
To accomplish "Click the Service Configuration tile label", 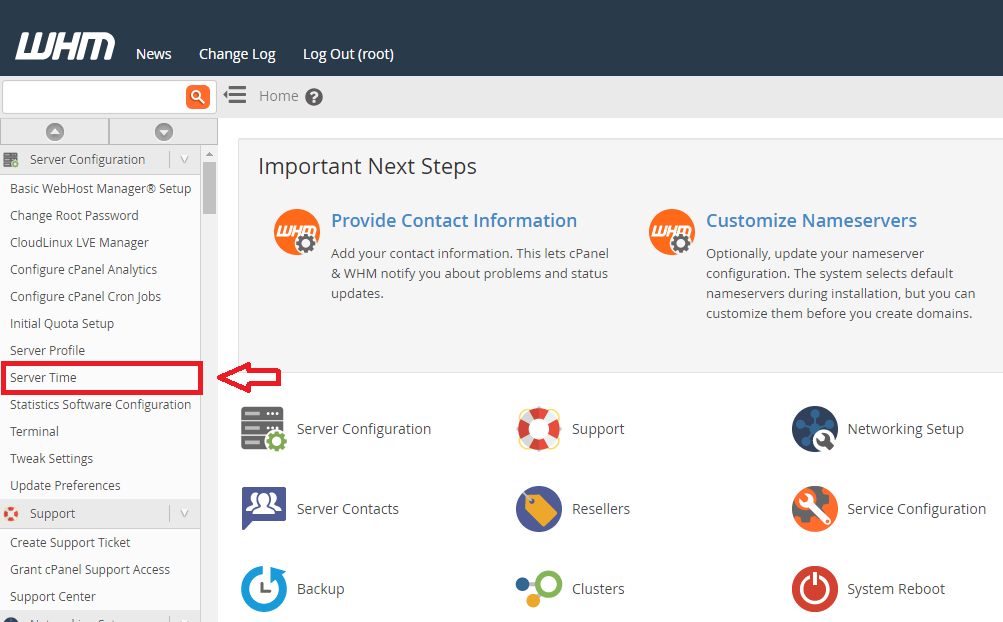I will [917, 509].
